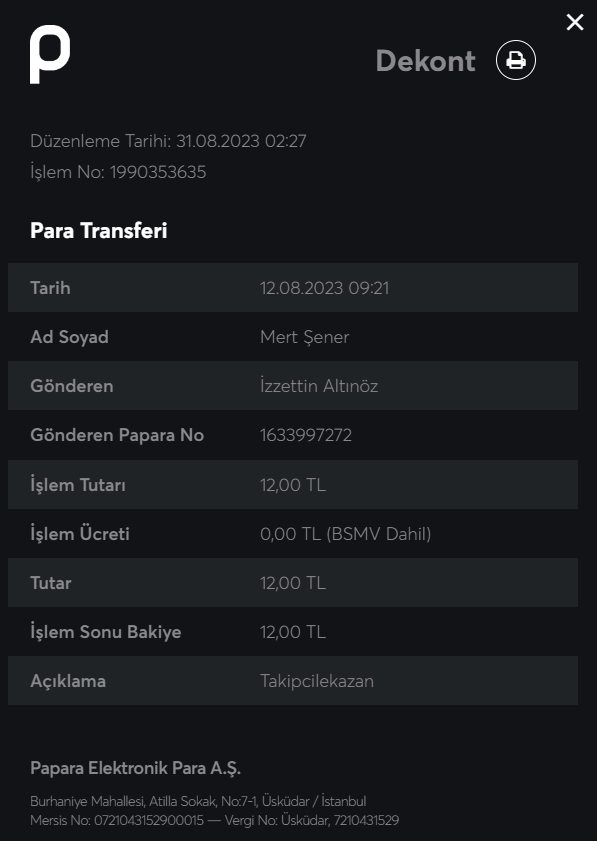Print the receipt using the printer icon
Image resolution: width=597 pixels, height=841 pixels.
(x=515, y=60)
